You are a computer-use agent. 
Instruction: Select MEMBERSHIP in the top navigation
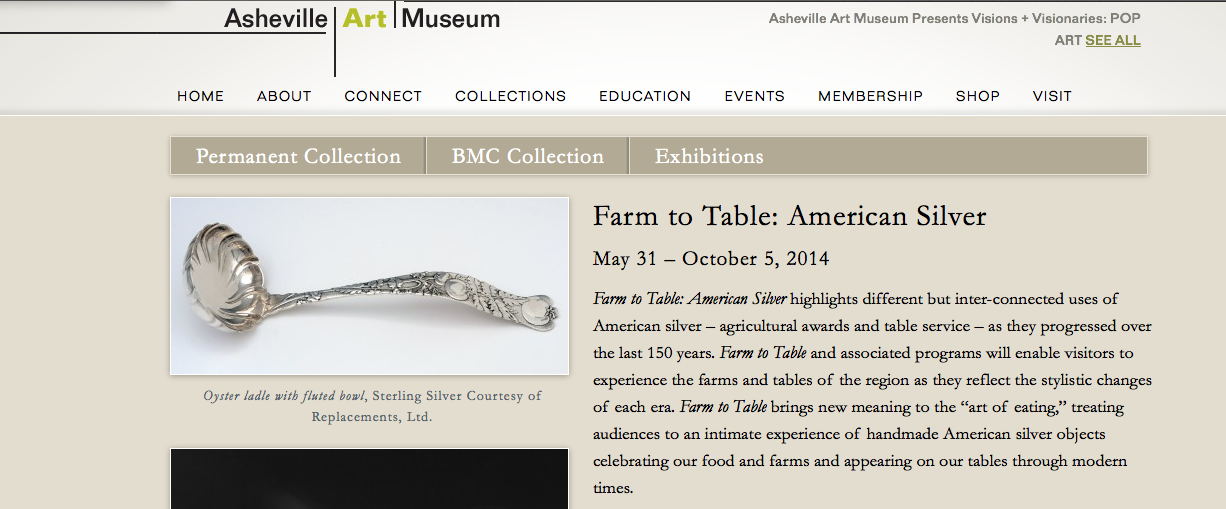[870, 96]
